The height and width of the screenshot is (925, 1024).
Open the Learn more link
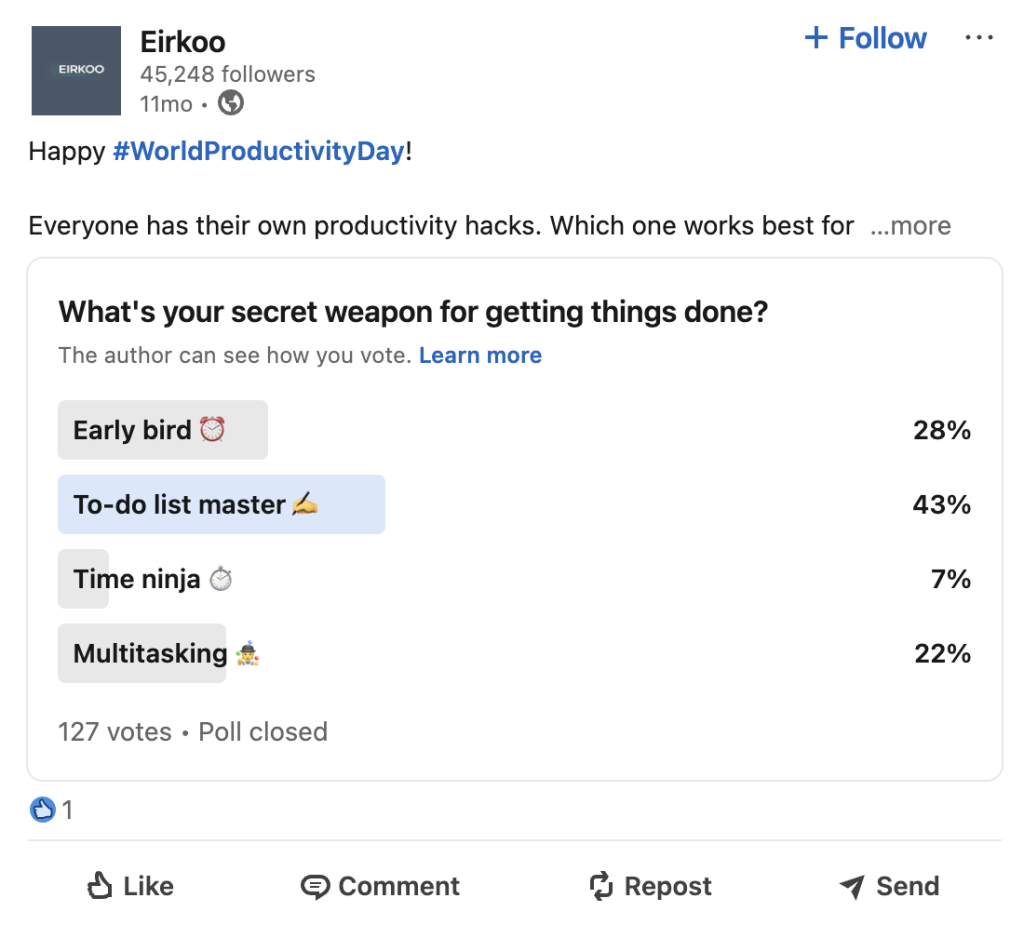(480, 356)
